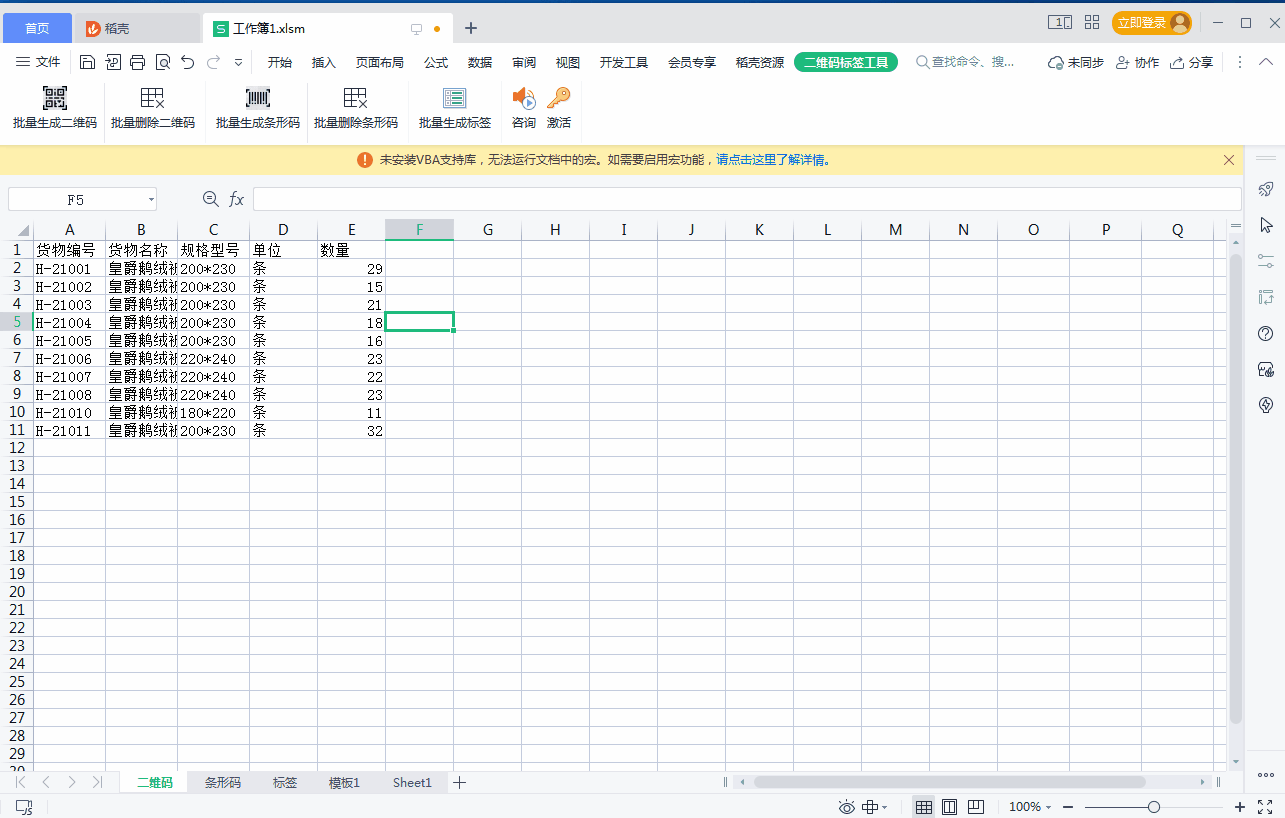Click the 分享 share button
This screenshot has width=1285, height=818.
pos(1192,63)
